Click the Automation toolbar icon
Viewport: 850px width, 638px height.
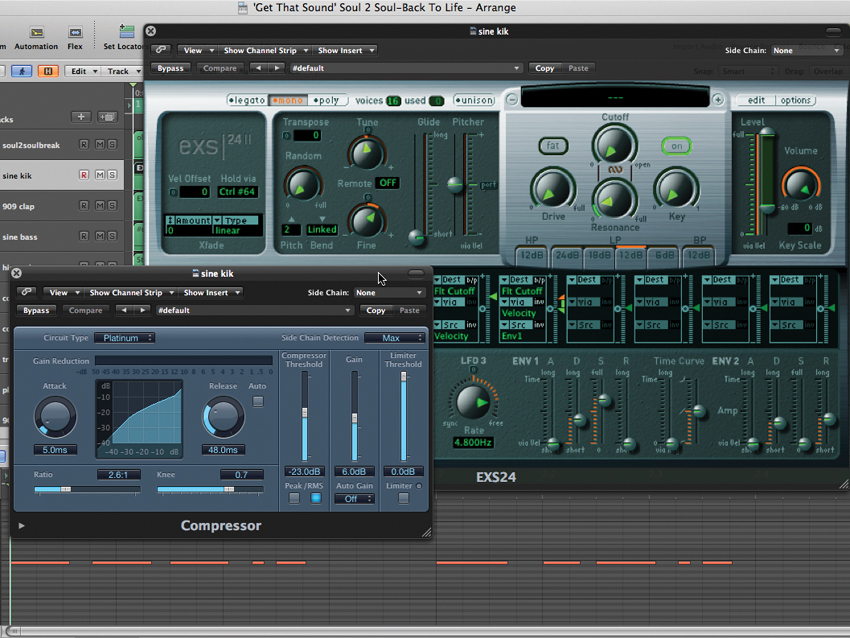(36, 33)
